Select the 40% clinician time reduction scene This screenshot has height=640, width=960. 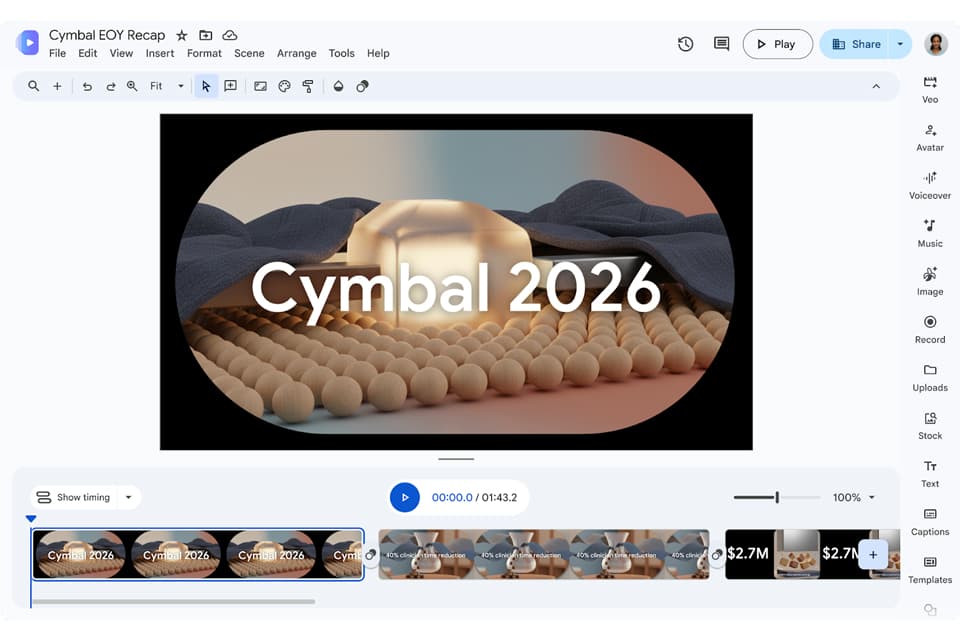tap(544, 555)
